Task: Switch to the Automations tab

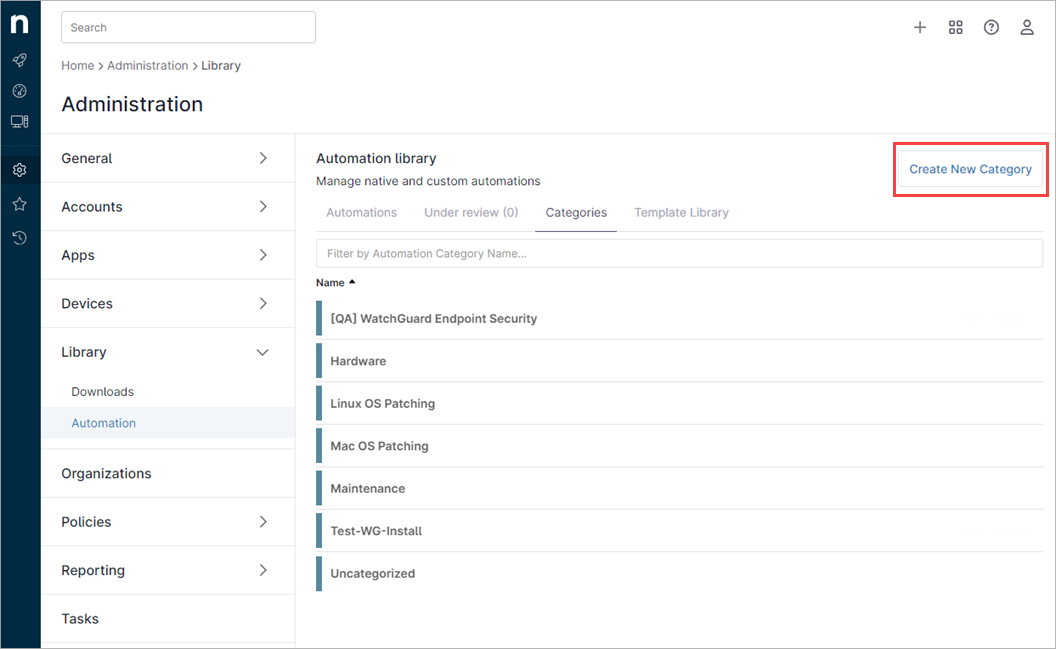Action: click(x=361, y=212)
